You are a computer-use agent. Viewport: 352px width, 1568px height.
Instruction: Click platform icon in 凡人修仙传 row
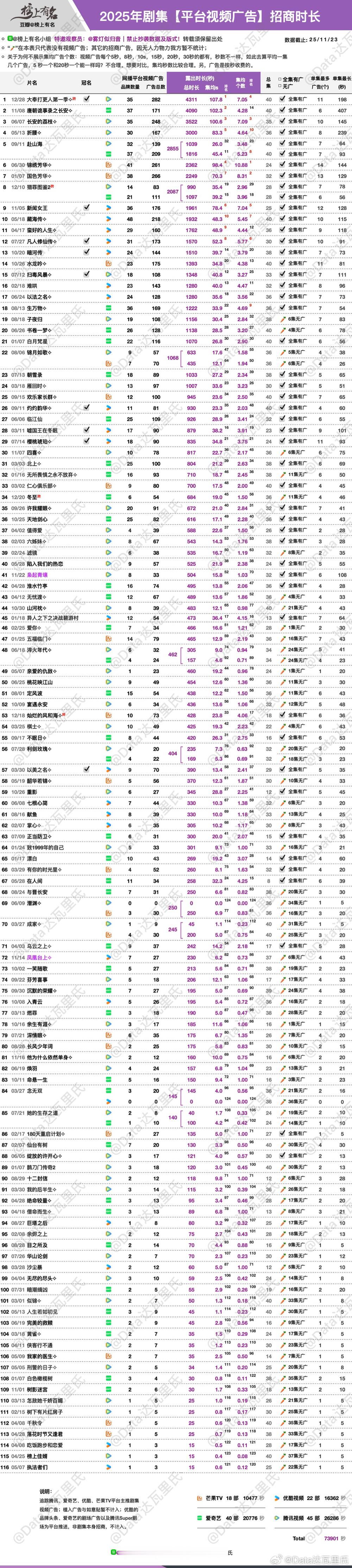point(109,241)
